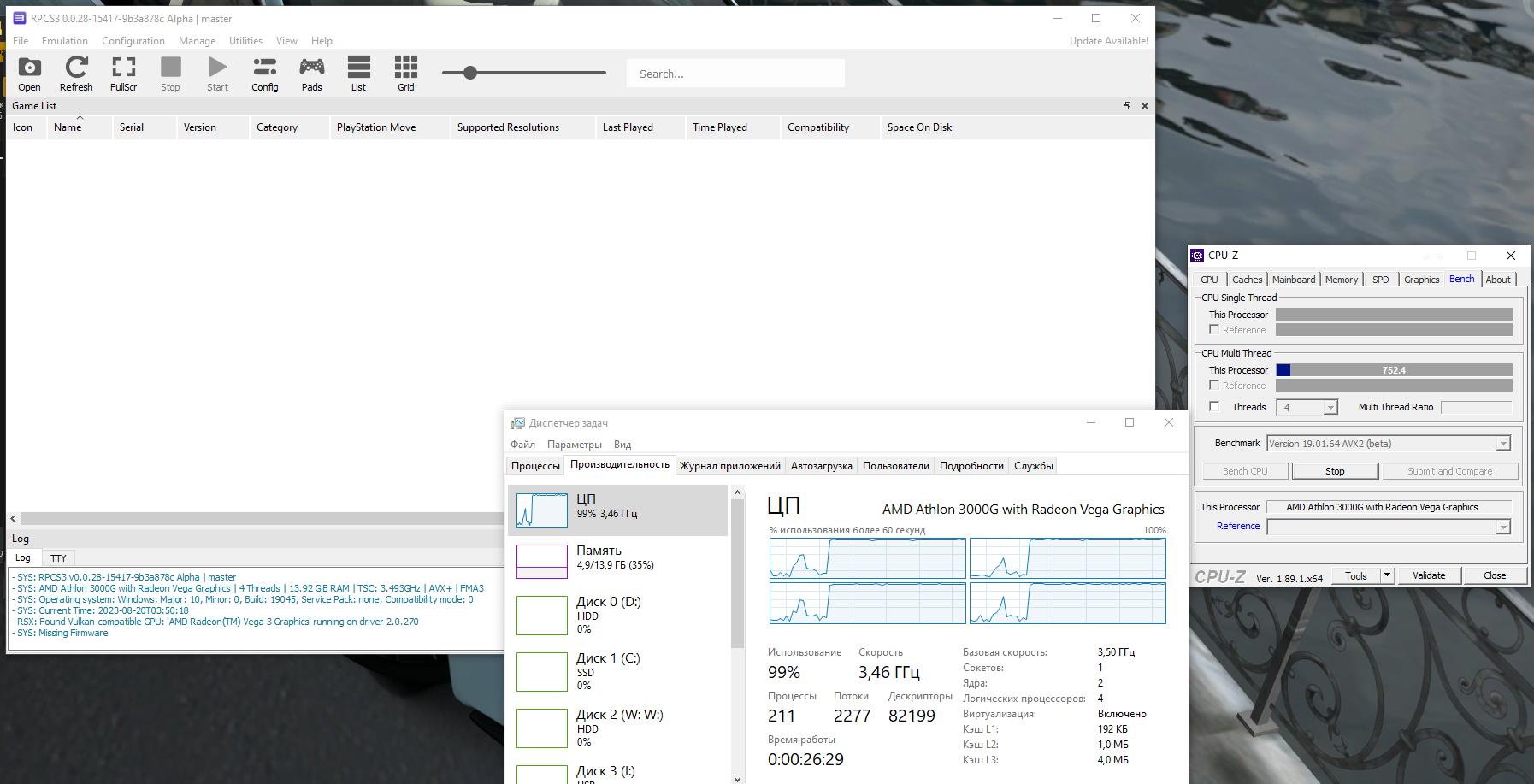Open the Emulation menu in RPCS3

click(64, 40)
